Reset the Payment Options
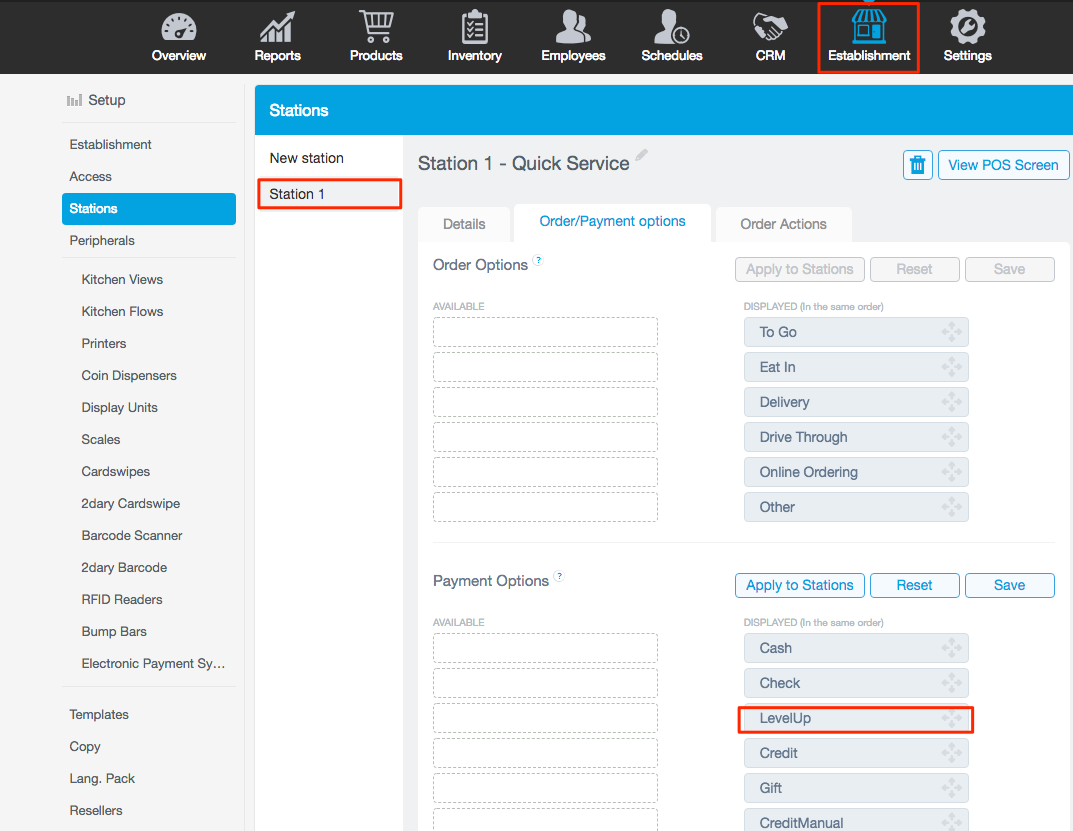The image size is (1073, 831). [x=914, y=585]
